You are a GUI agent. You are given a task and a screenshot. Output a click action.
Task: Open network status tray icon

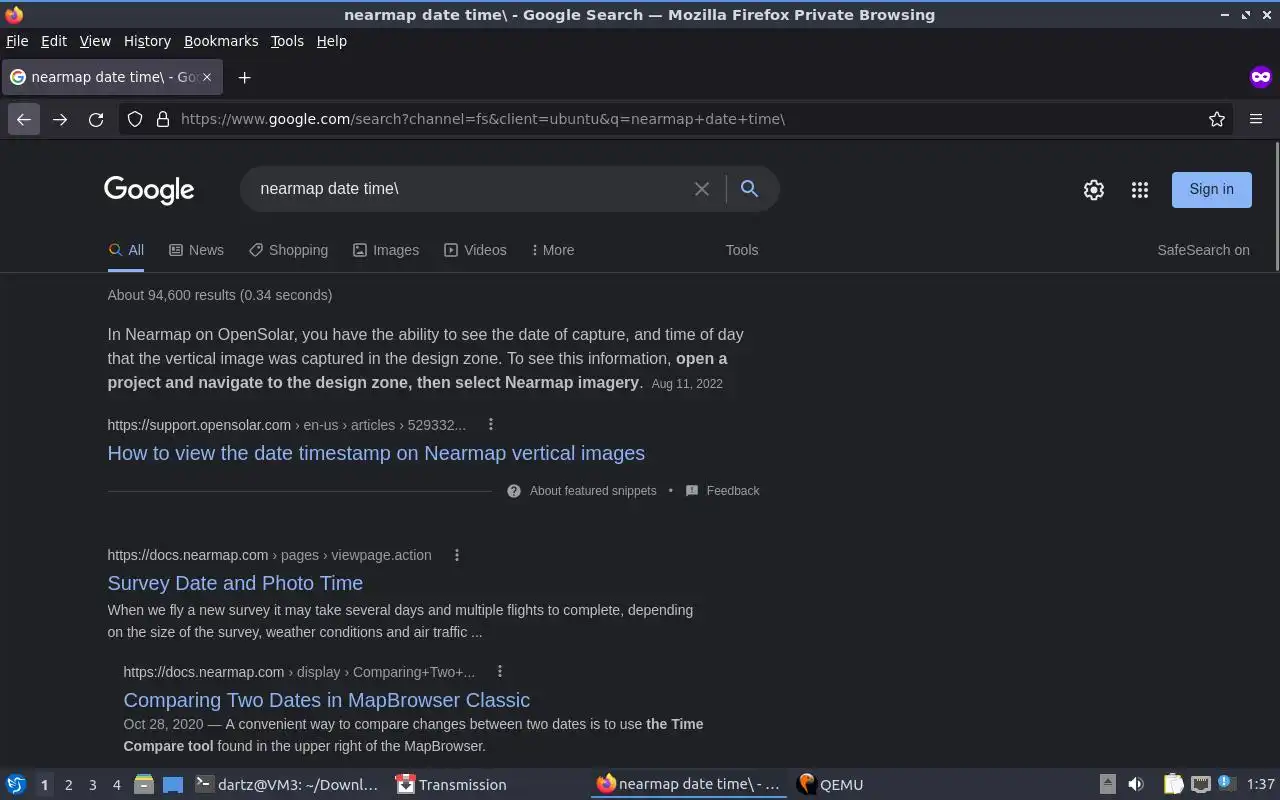coord(1201,785)
